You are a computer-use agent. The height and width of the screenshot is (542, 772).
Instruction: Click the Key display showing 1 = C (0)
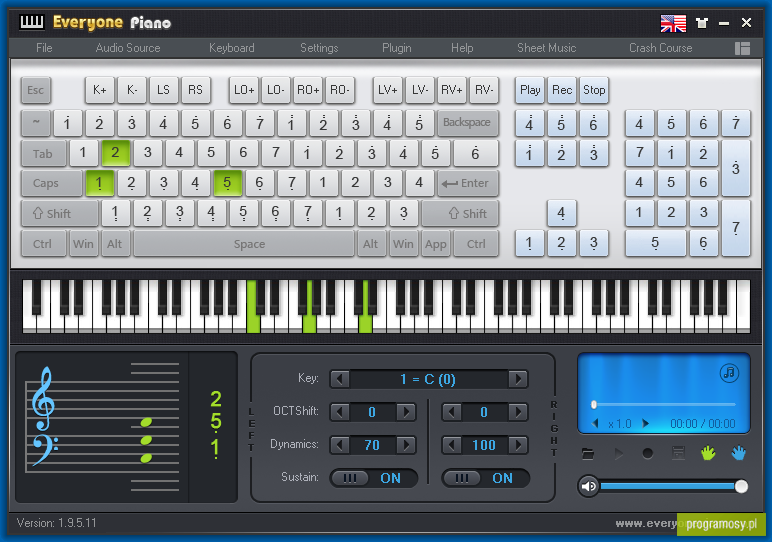429,379
